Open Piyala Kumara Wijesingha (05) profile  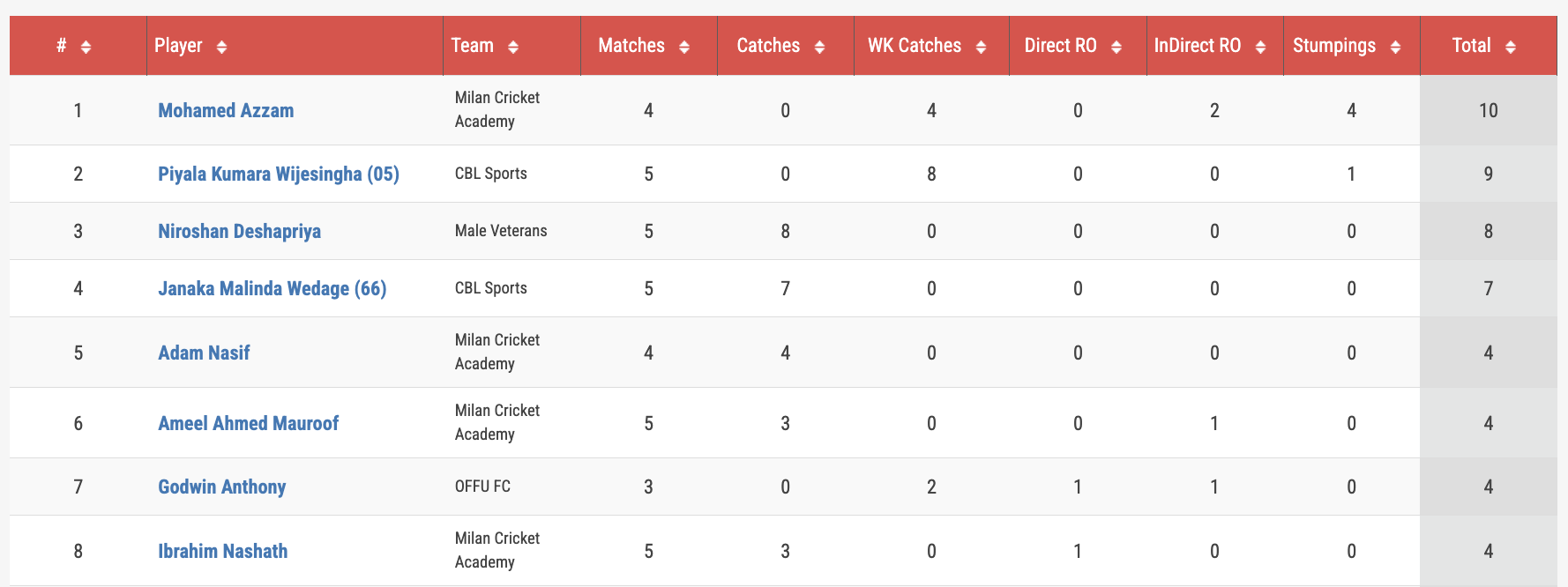point(279,174)
